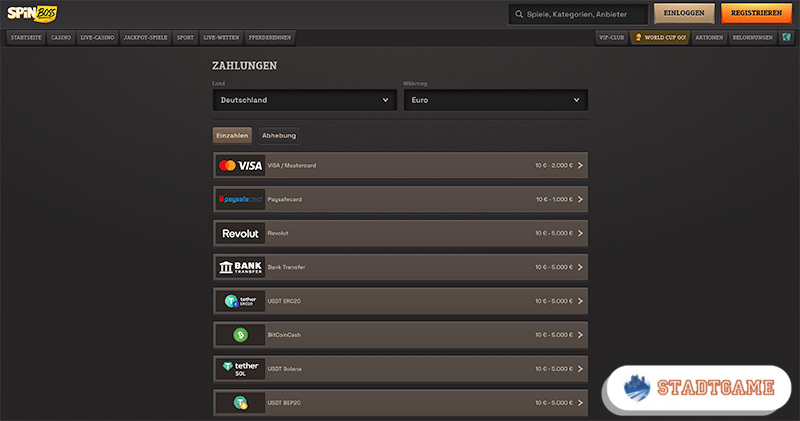800x421 pixels.
Task: Open the Aktionen menu item
Action: pos(709,37)
